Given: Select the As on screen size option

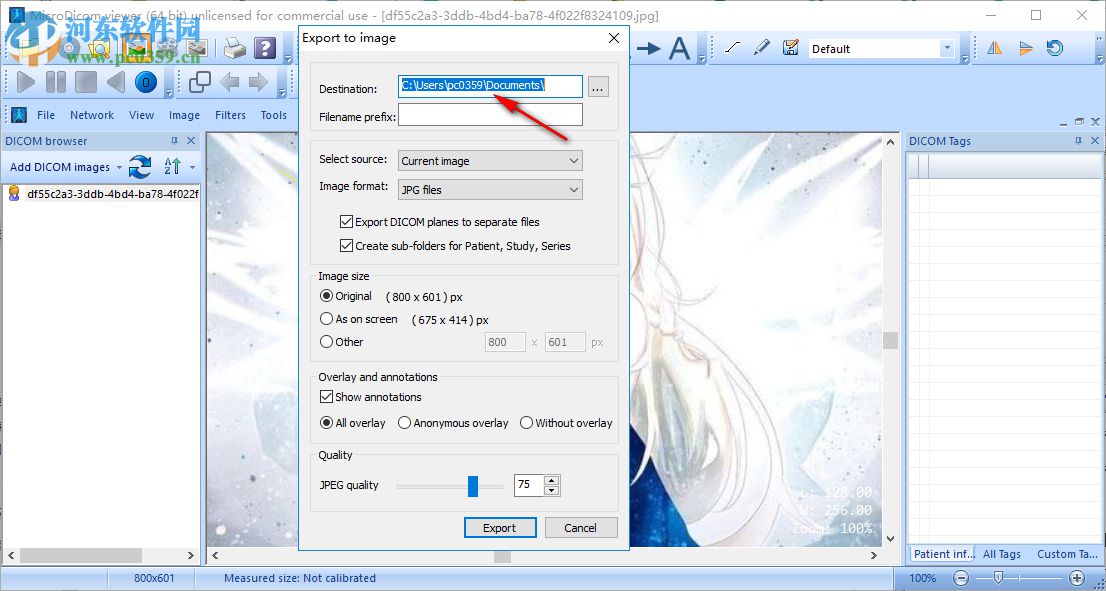Looking at the screenshot, I should tap(326, 319).
